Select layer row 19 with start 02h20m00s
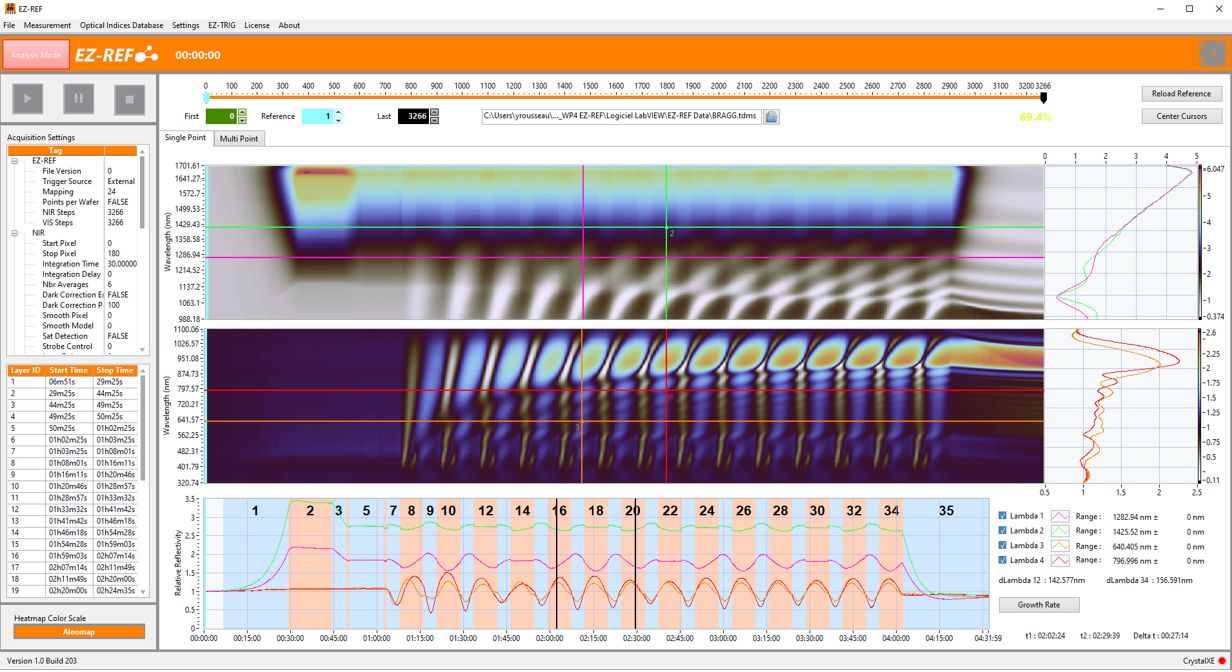This screenshot has height=672, width=1232. tap(73, 590)
